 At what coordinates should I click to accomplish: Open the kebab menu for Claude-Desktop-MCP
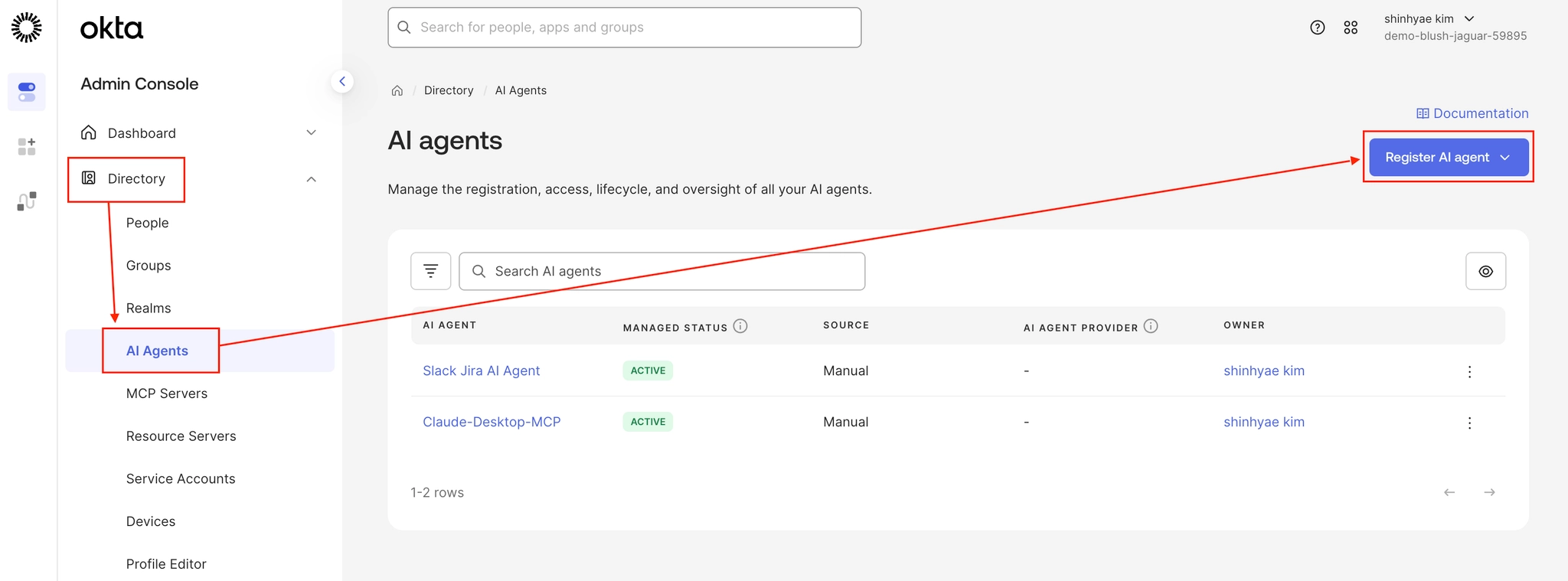pos(1469,423)
